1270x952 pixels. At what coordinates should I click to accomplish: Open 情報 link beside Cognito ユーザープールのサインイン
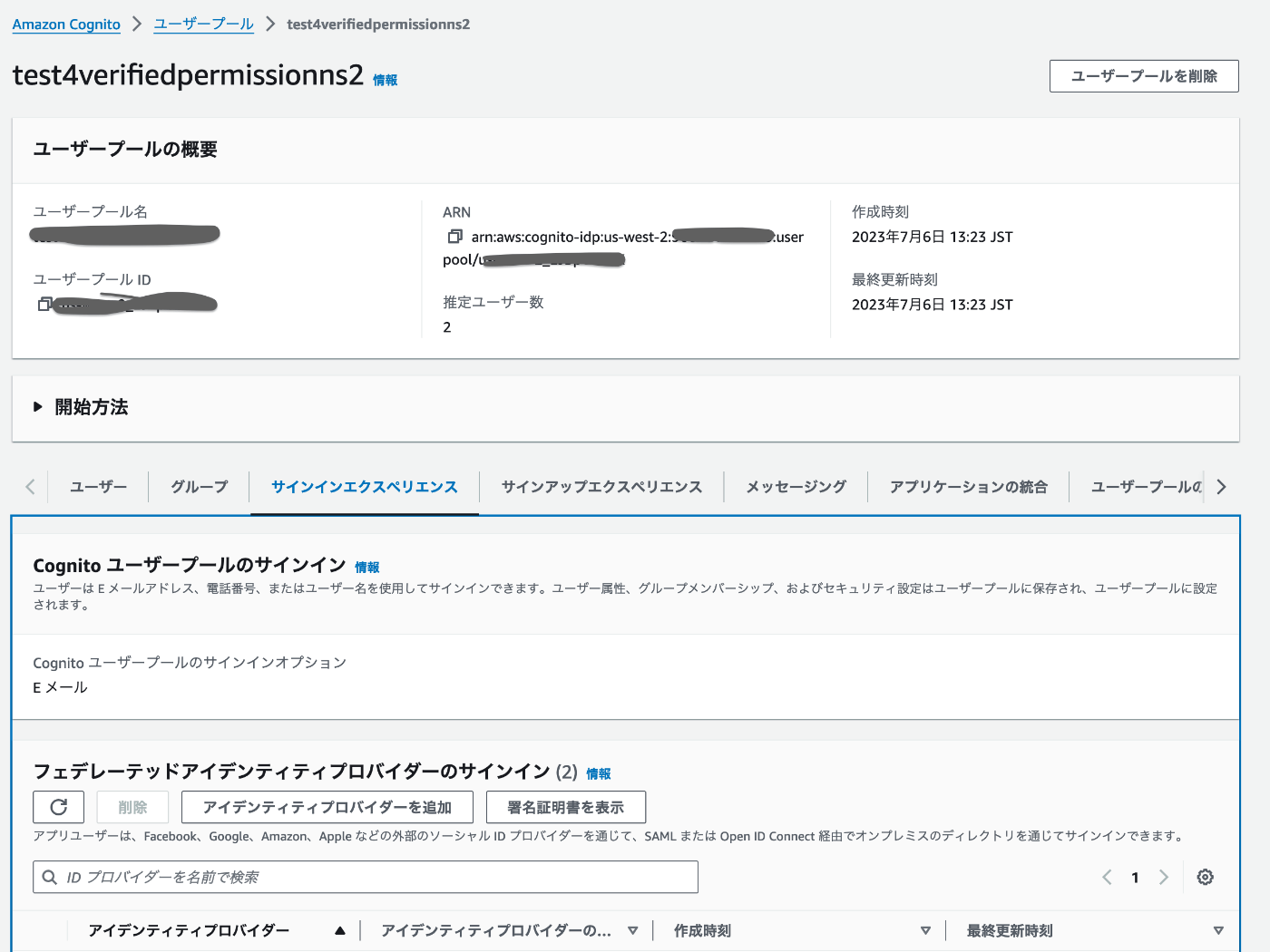click(x=367, y=567)
